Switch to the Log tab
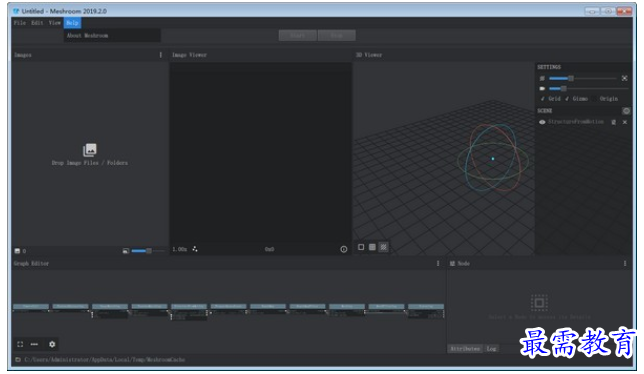The width and height of the screenshot is (644, 374). 491,349
